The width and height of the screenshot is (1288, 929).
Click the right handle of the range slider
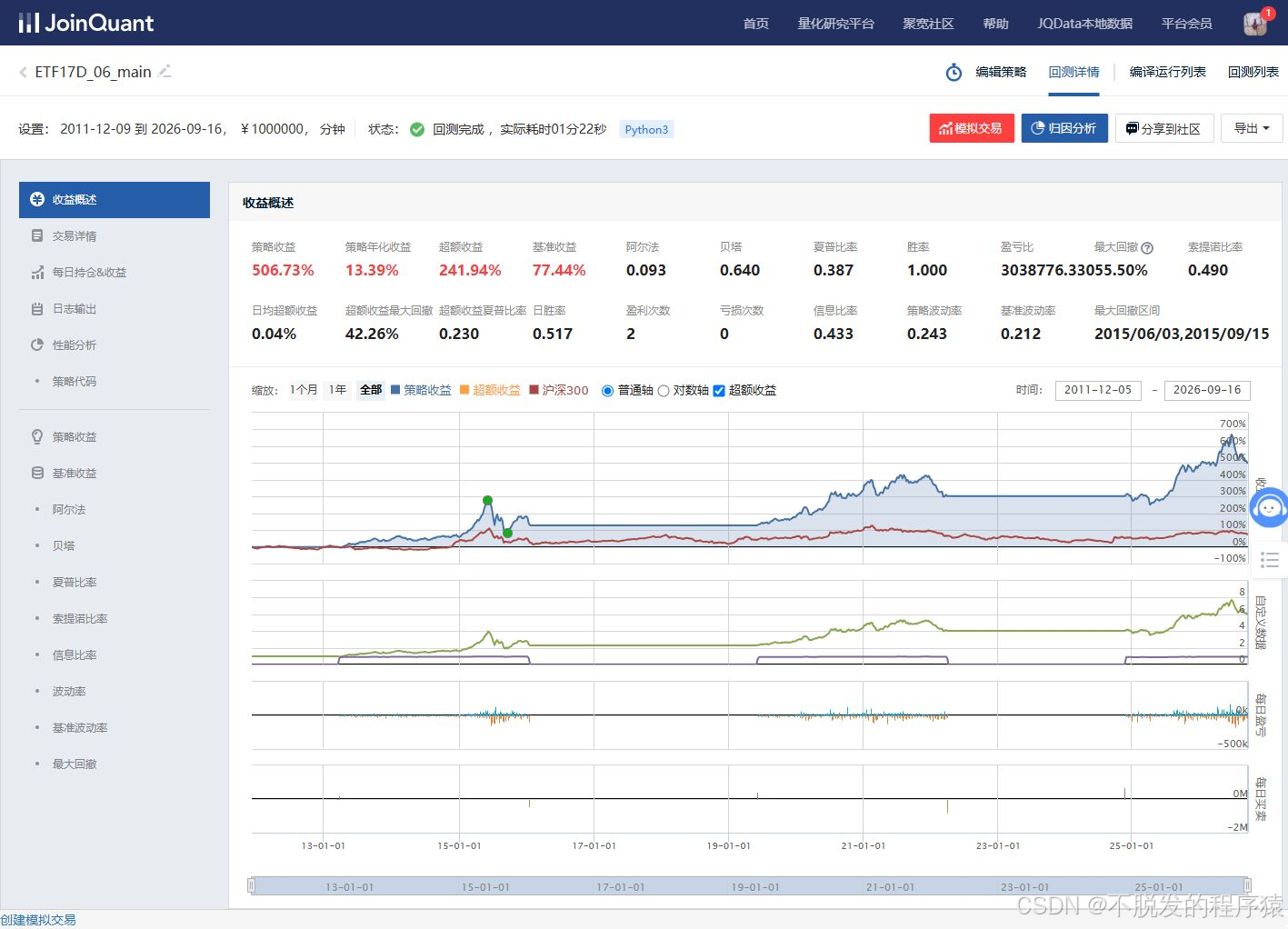(x=1247, y=885)
